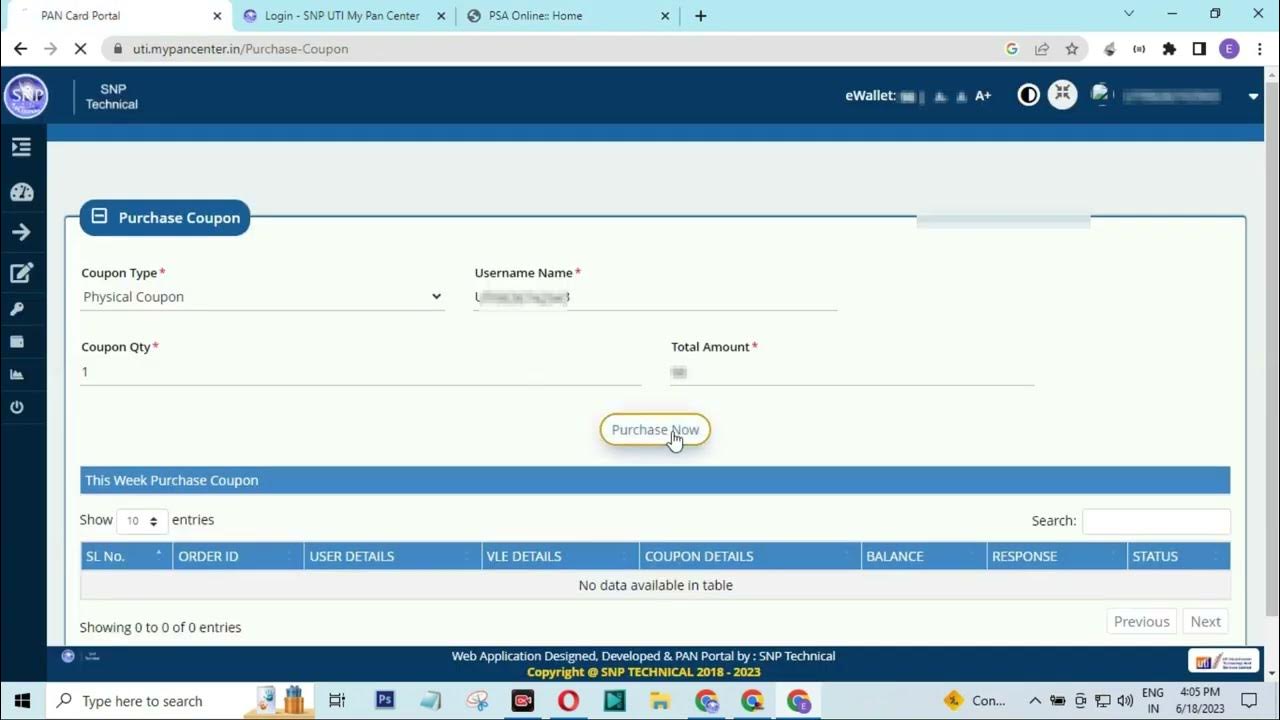
Task: Click the Username Name field
Action: (655, 297)
